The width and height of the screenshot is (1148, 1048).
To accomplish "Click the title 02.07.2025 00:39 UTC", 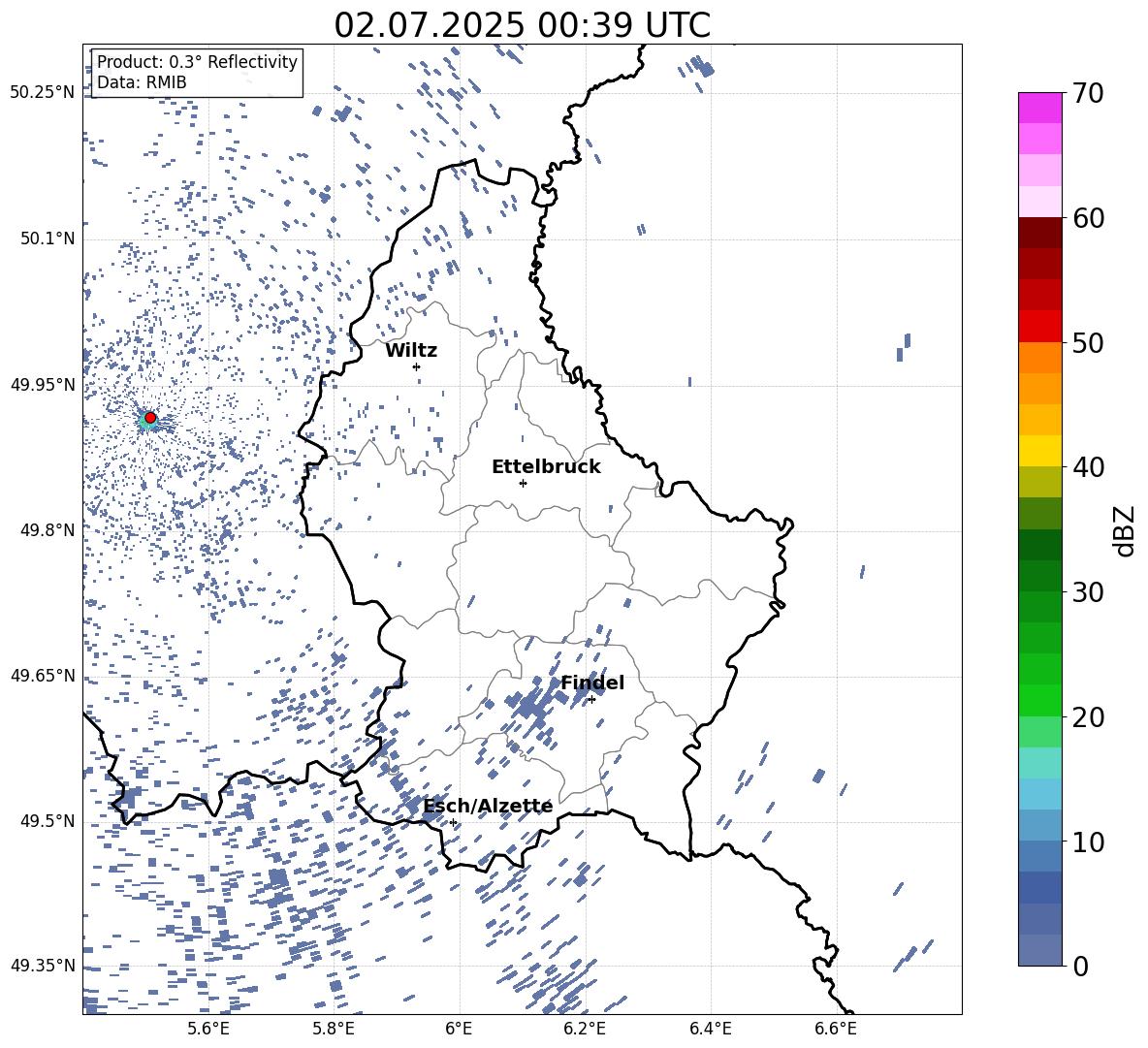I will pyautogui.click(x=522, y=25).
